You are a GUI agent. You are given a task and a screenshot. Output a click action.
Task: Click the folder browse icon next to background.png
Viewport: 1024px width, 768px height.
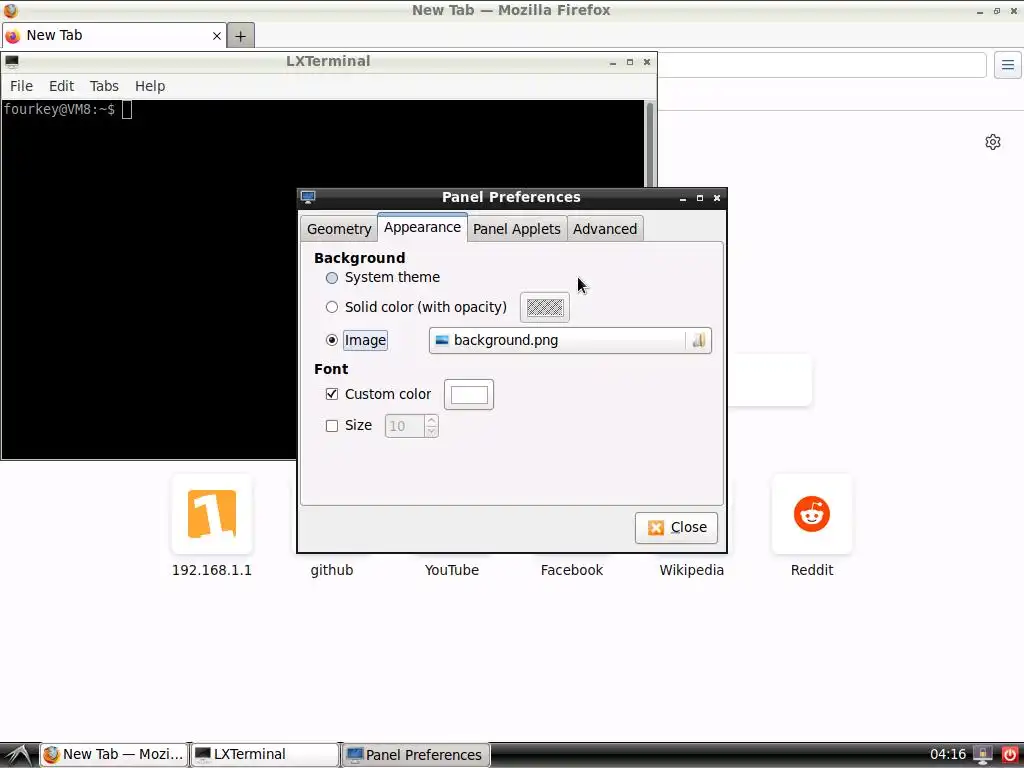tap(698, 340)
